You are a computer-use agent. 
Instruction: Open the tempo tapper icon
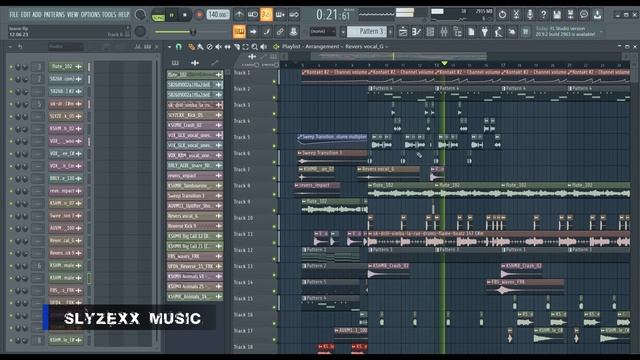coord(498,31)
